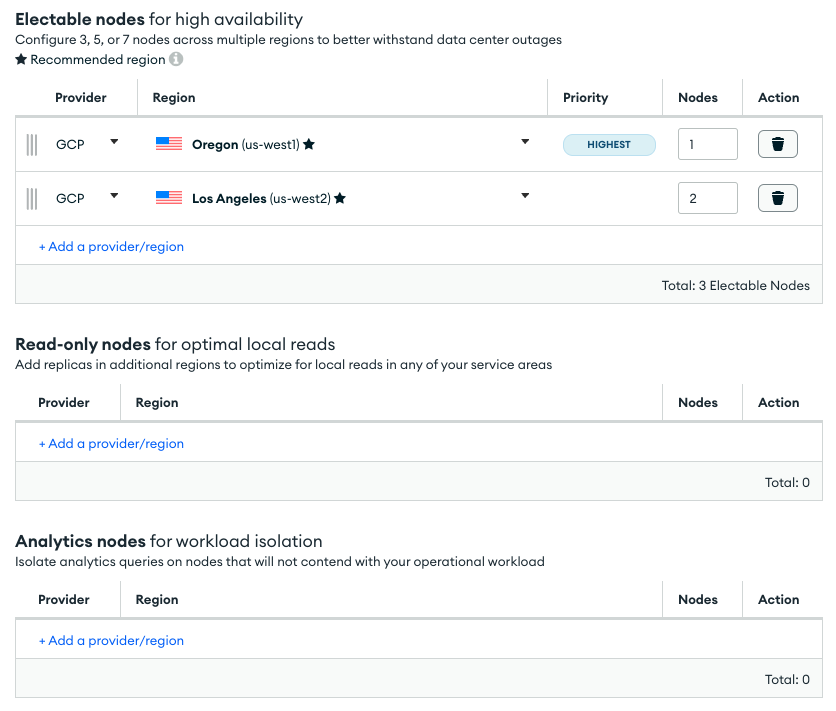Image resolution: width=836 pixels, height=711 pixels.
Task: Delete the Los Angeles (us-west2) region row
Action: tap(777, 197)
